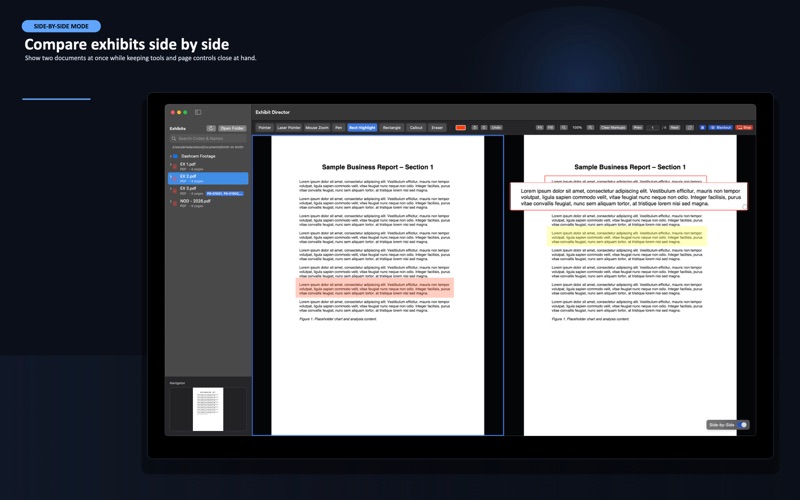Click the Search Codes & Names field
The width and height of the screenshot is (800, 500).
click(x=208, y=138)
